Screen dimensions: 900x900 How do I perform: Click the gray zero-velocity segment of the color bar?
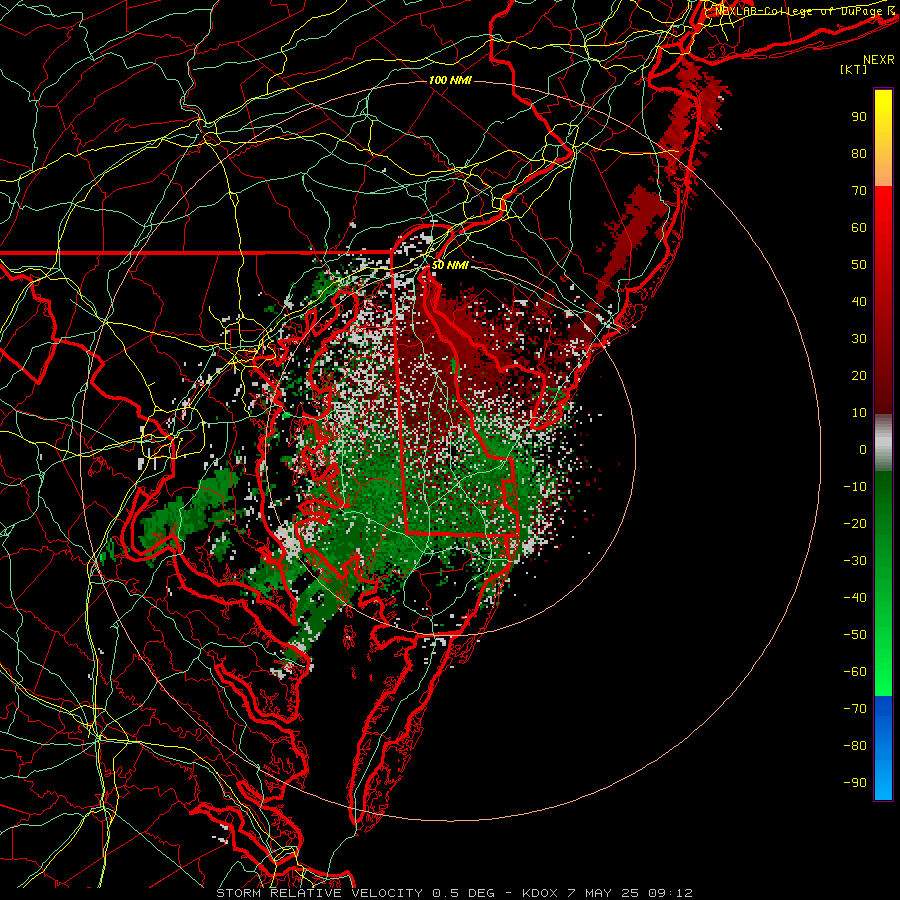coord(883,443)
